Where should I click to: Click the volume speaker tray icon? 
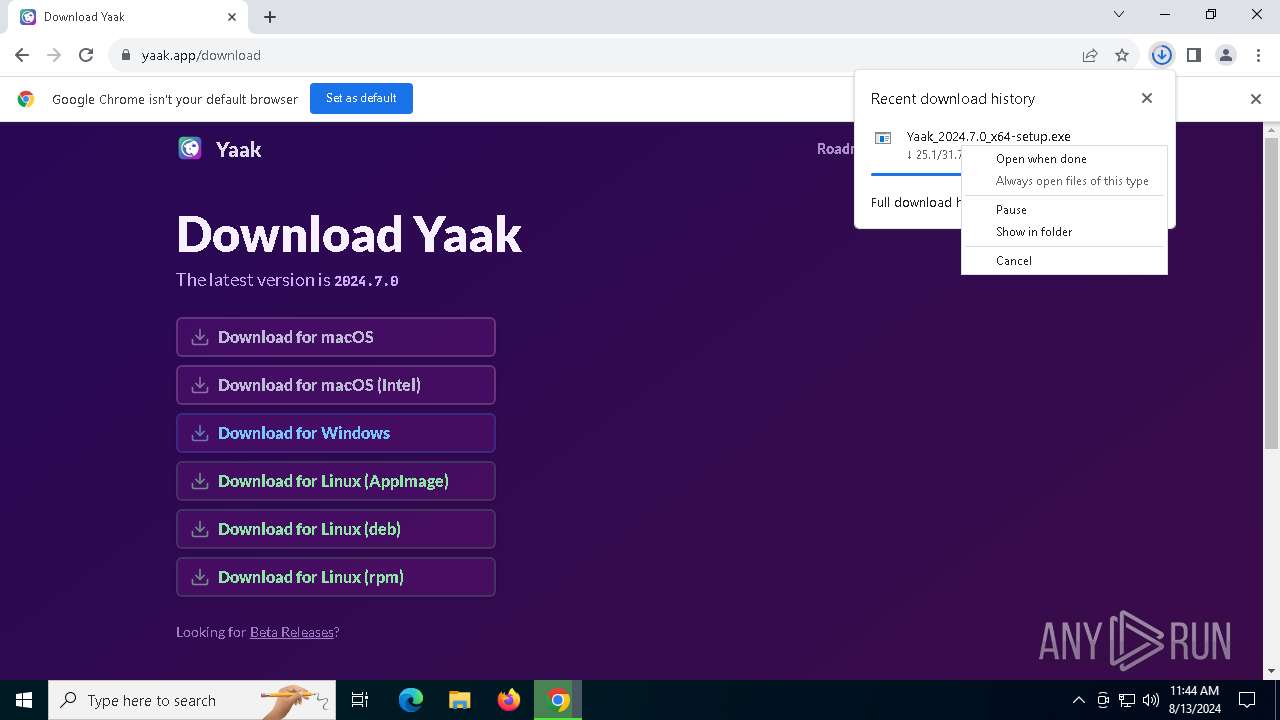[x=1151, y=700]
